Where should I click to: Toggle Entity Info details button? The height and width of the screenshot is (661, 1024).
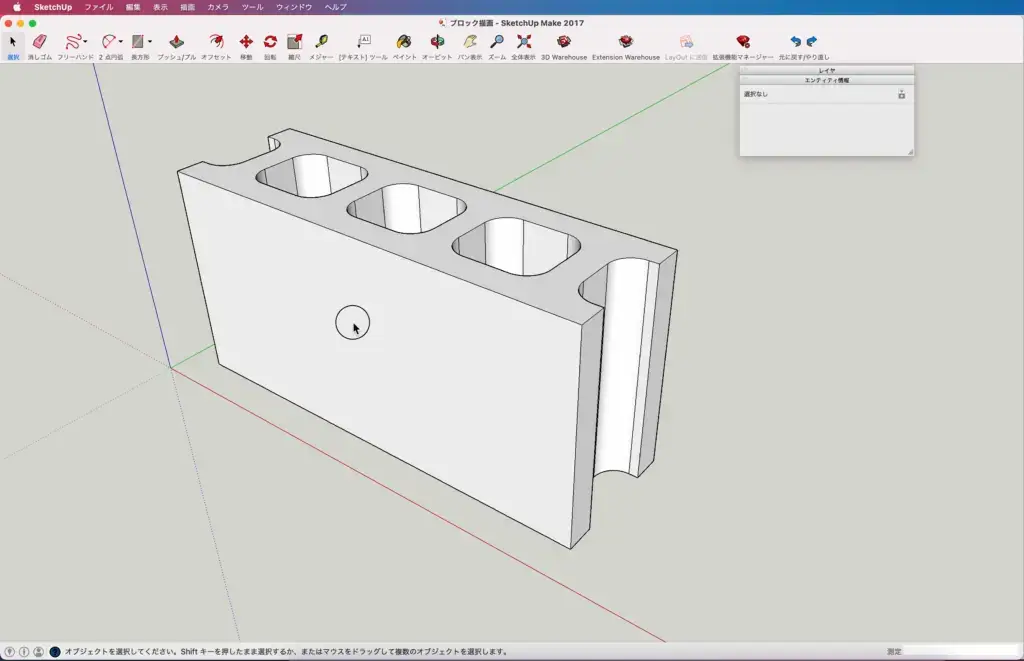point(901,95)
